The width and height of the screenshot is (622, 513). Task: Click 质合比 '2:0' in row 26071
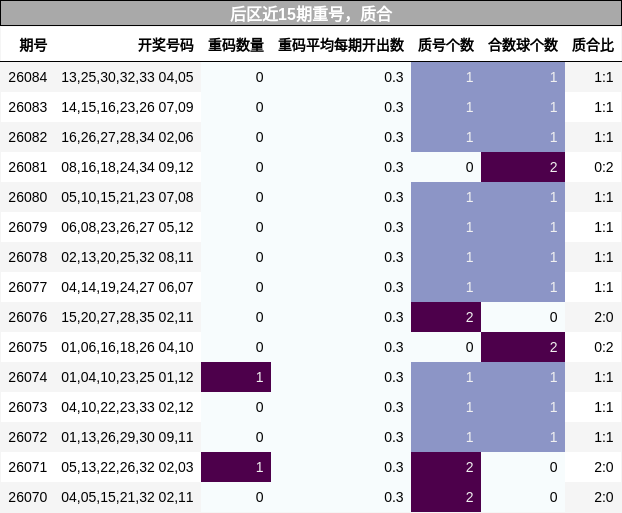pos(604,467)
